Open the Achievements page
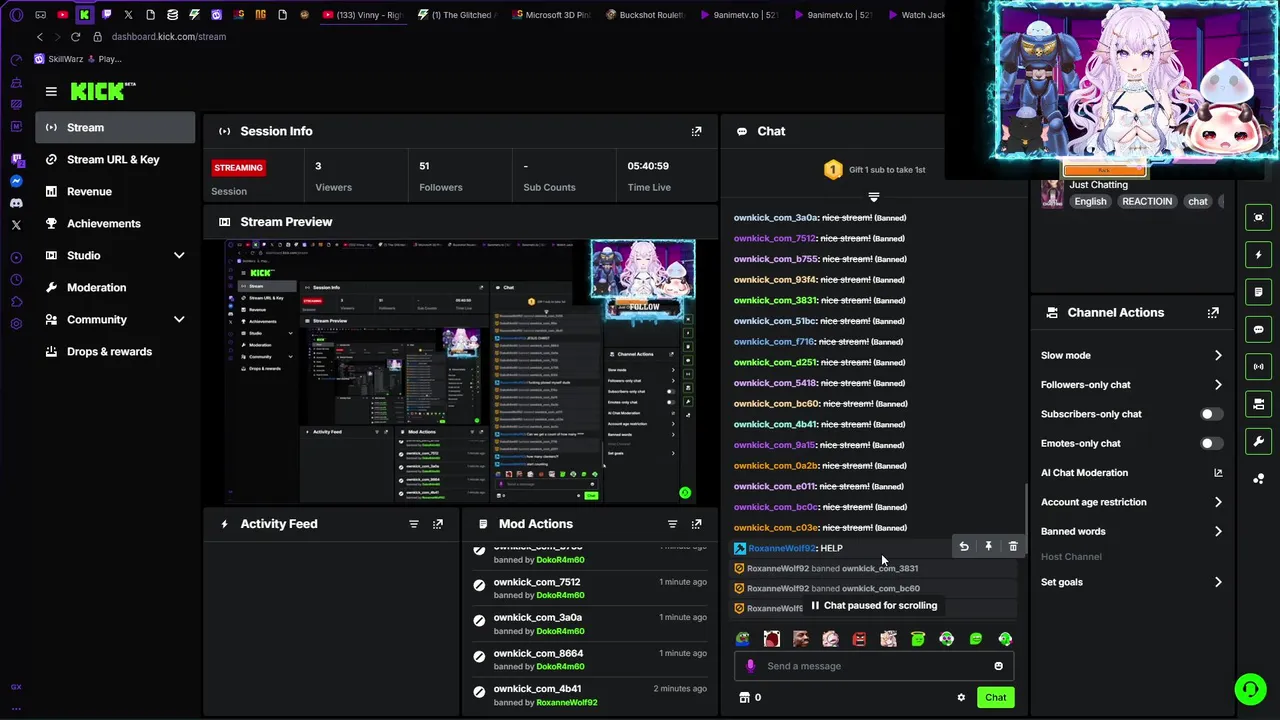The height and width of the screenshot is (720, 1280). [x=116, y=224]
